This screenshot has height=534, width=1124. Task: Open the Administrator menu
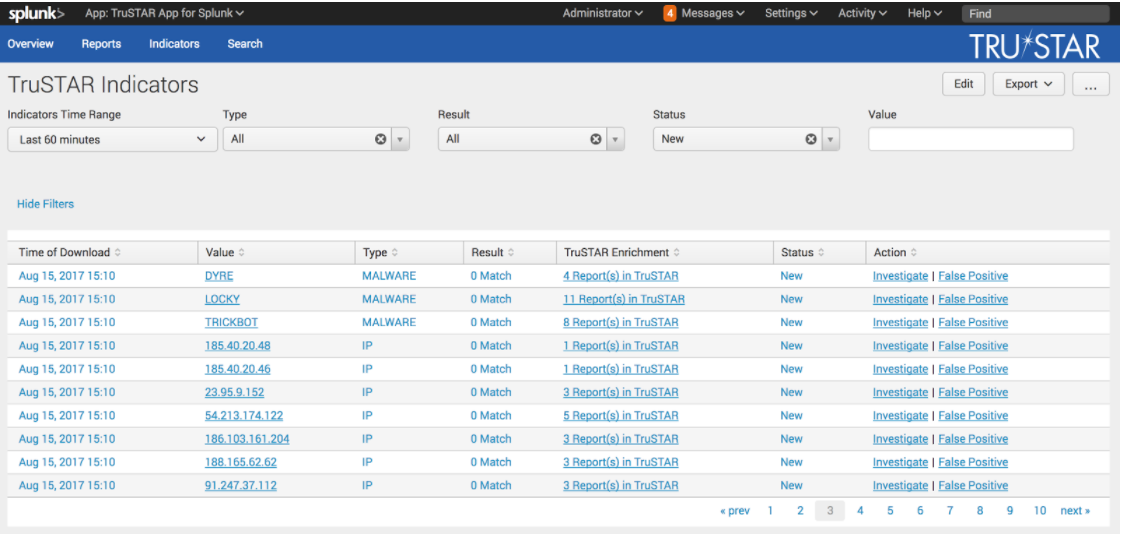click(x=602, y=13)
